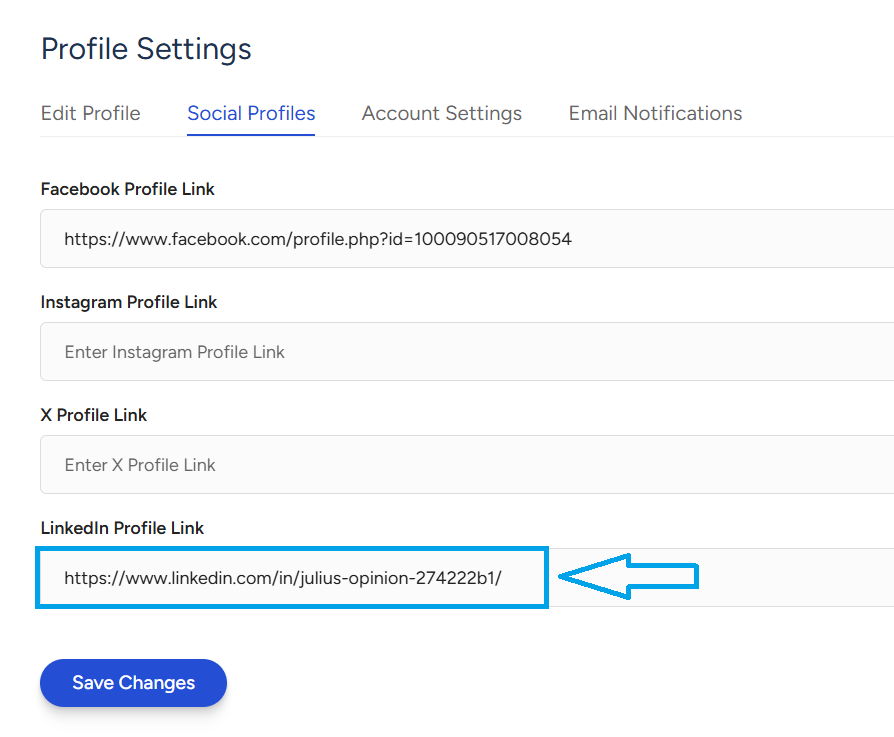
Task: Click the "Facebook Profile Link" label text
Action: point(127,189)
